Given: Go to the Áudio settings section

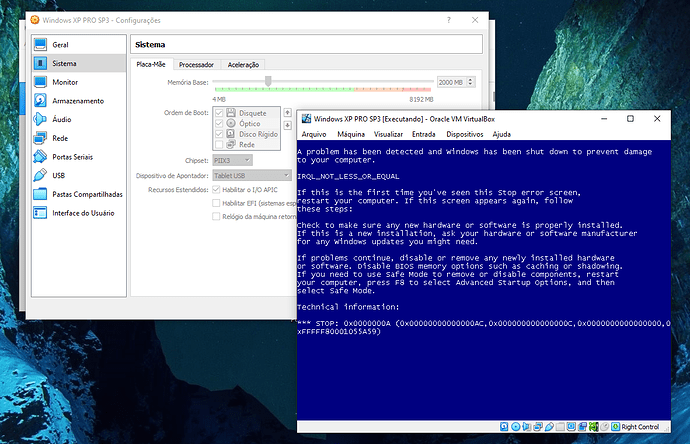Looking at the screenshot, I should (61, 120).
